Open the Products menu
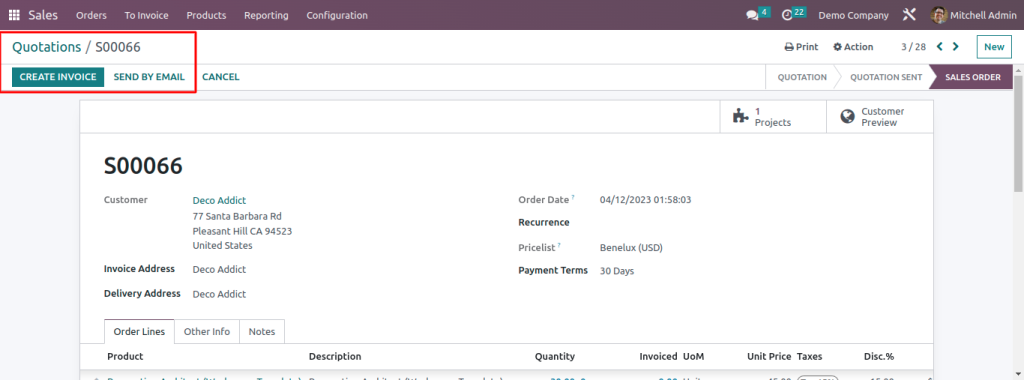Screen dimensions: 1024x380 (x=206, y=15)
